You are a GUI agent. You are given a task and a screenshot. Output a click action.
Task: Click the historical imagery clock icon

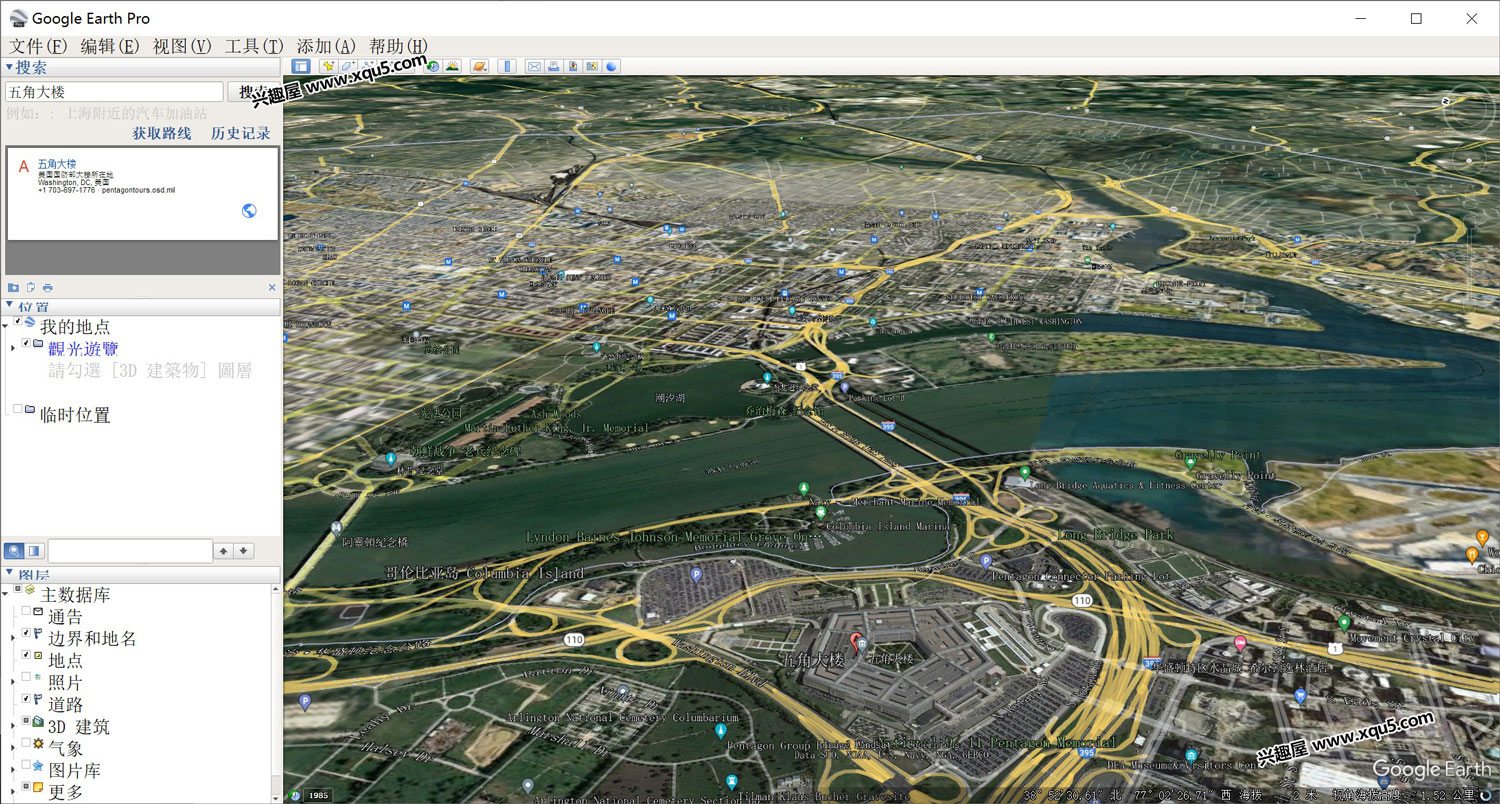coord(433,66)
